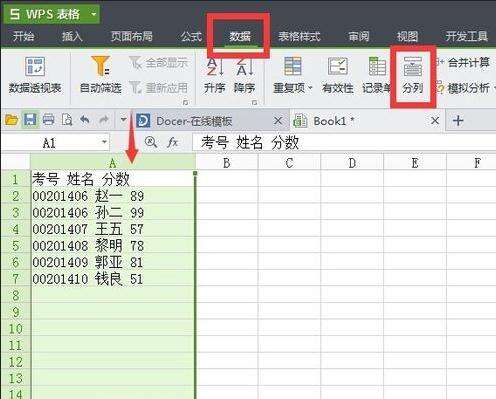Screen dimensions: 496x399
Task: Click cell containing 考号 姓名 分数
Action: pyautogui.click(x=113, y=179)
